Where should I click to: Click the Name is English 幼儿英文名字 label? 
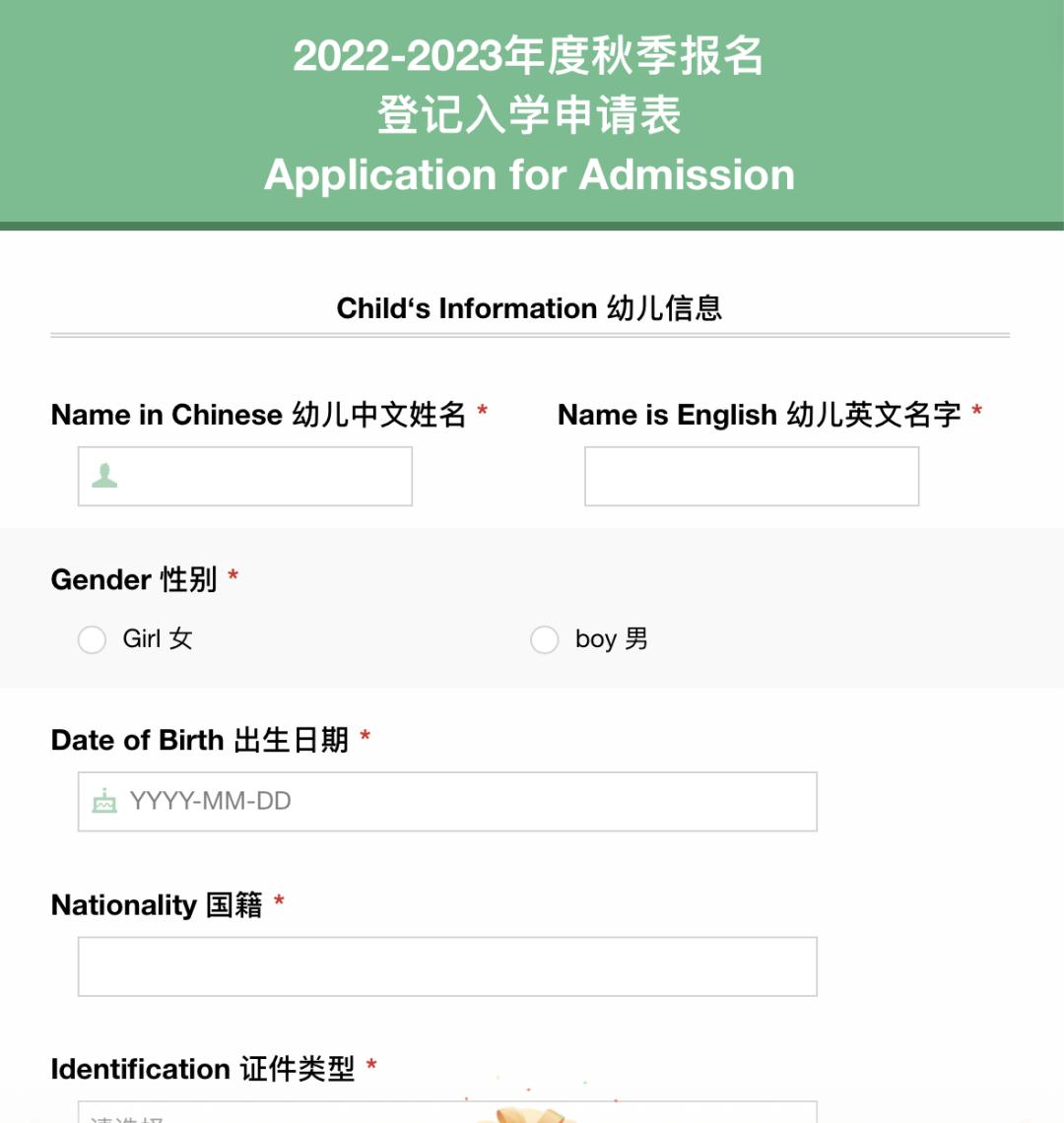[x=760, y=414]
